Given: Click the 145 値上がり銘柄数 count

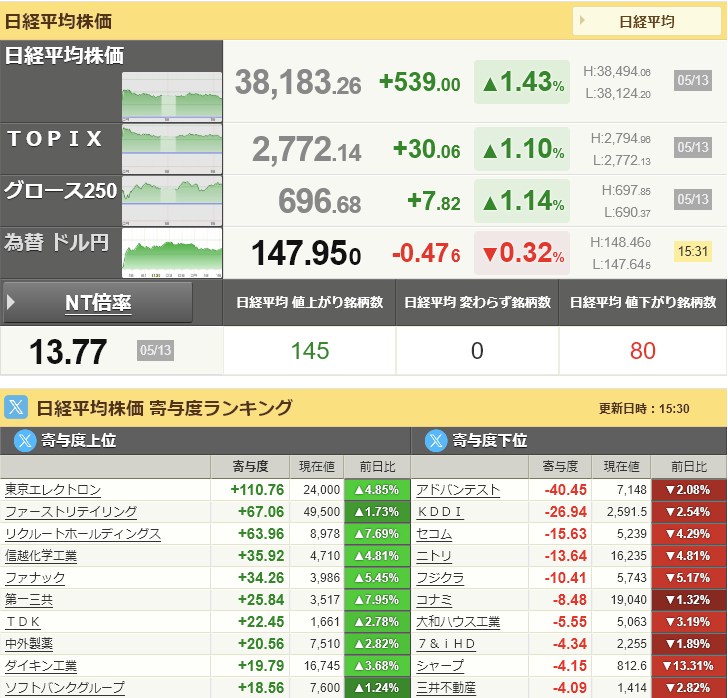Looking at the screenshot, I should 310,351.
